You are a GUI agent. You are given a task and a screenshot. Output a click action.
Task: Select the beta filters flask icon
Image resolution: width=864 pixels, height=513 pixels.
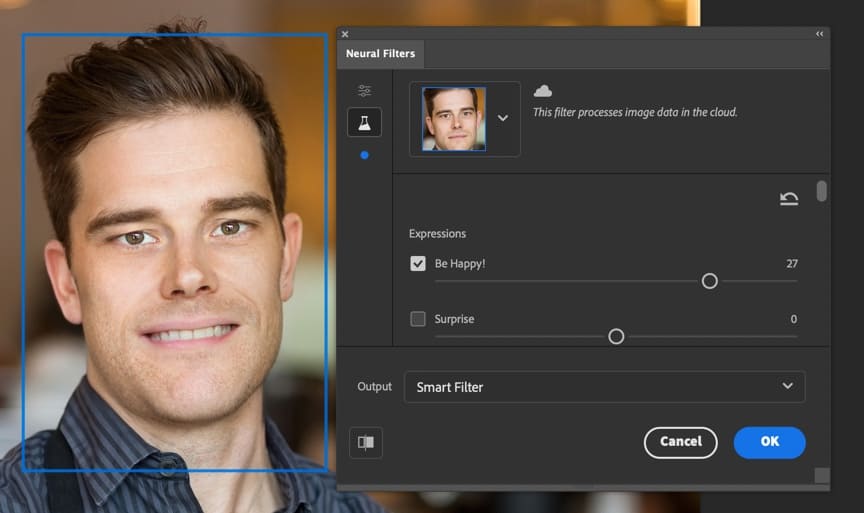[x=364, y=122]
